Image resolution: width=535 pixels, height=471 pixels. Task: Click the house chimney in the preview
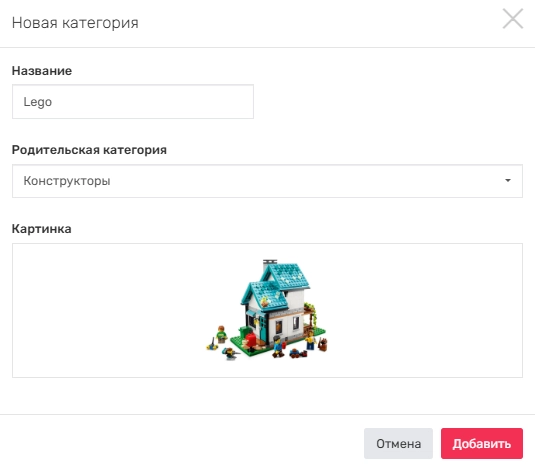270,263
